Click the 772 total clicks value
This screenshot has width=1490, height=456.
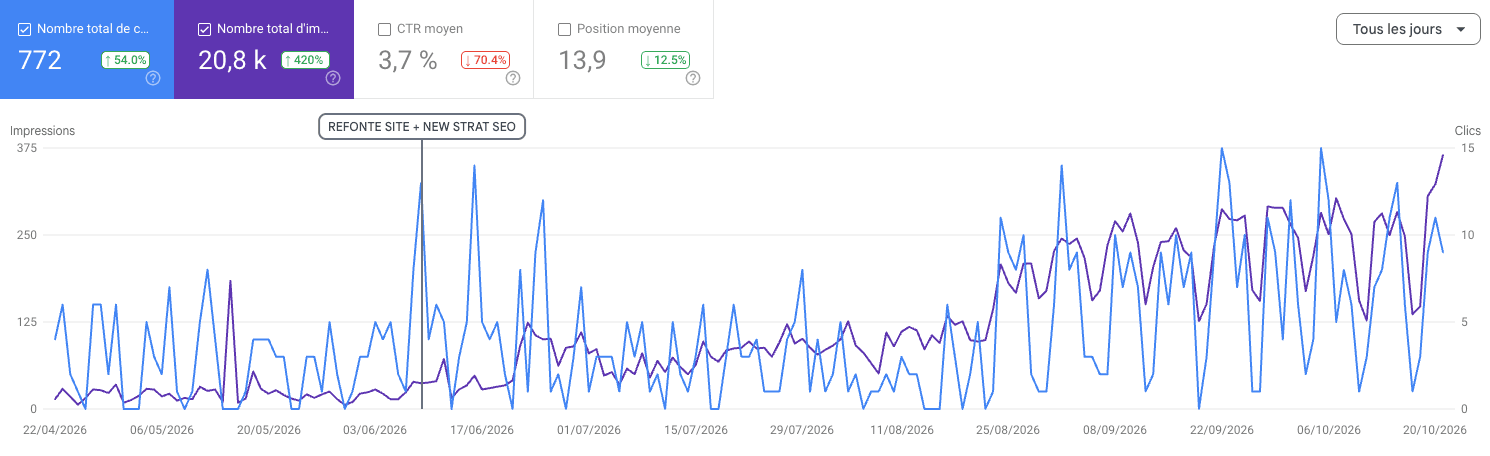tap(41, 60)
